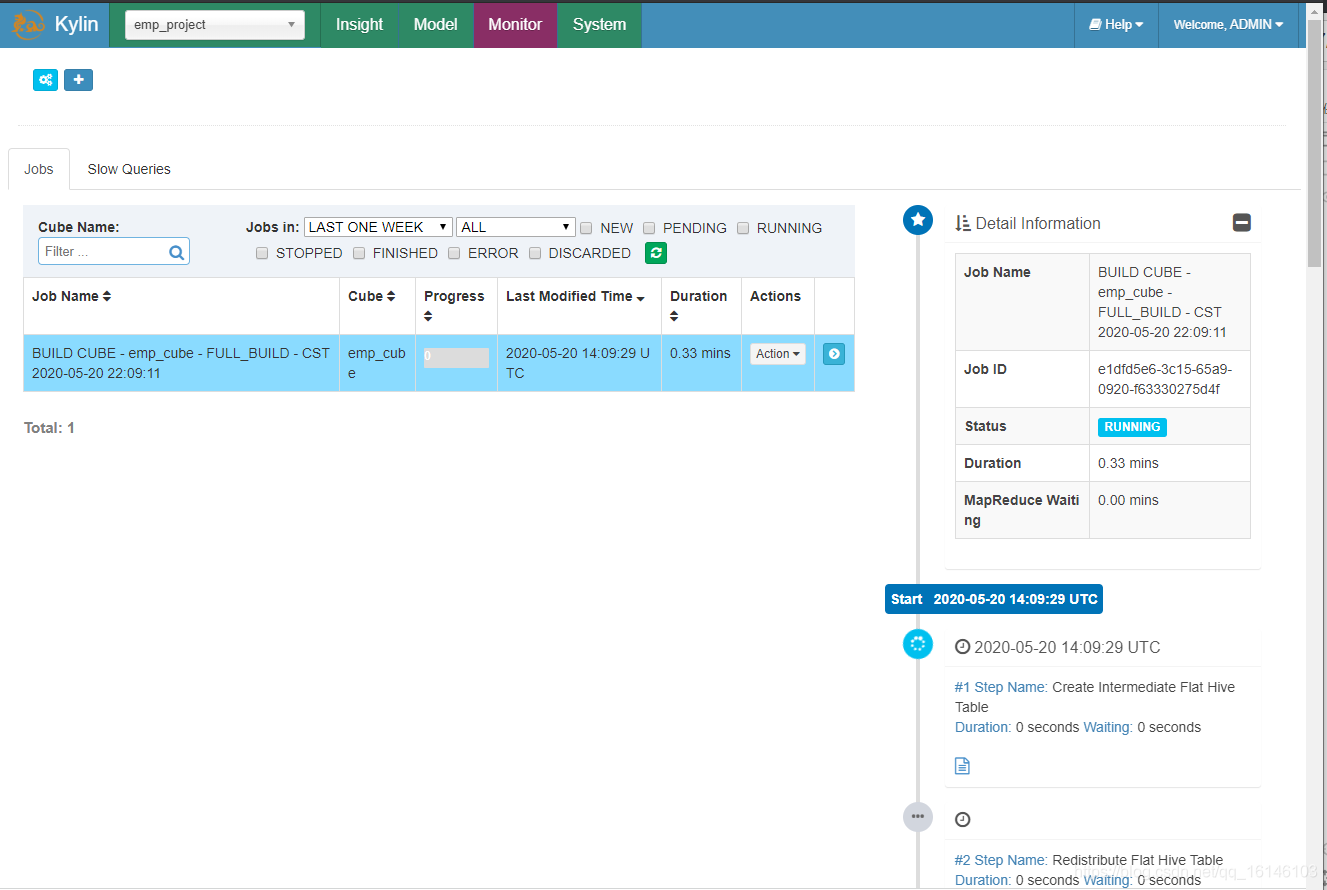This screenshot has width=1327, height=890.
Task: Open the cogs settings icon button
Action: [x=46, y=80]
